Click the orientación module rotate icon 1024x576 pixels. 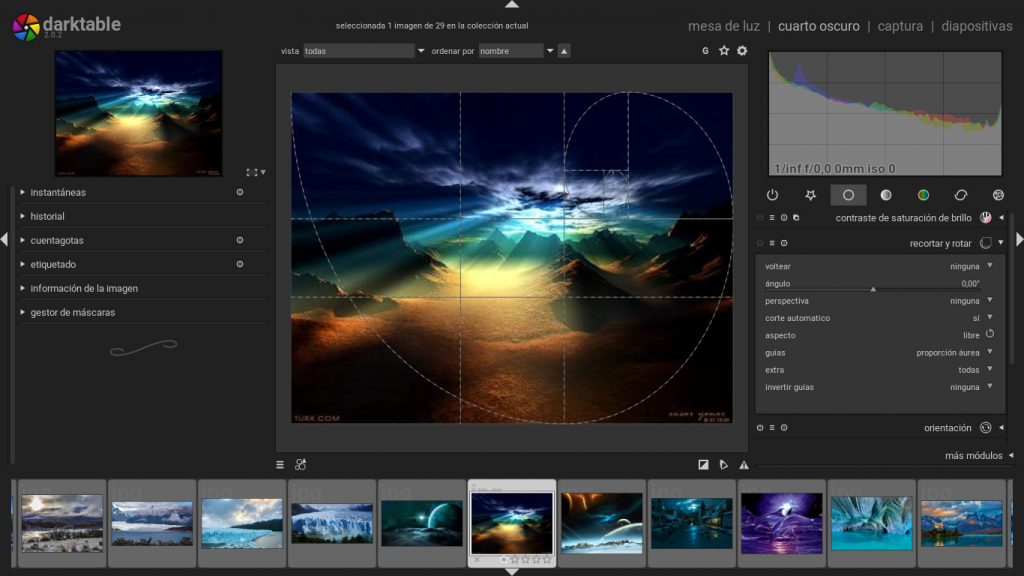(985, 428)
